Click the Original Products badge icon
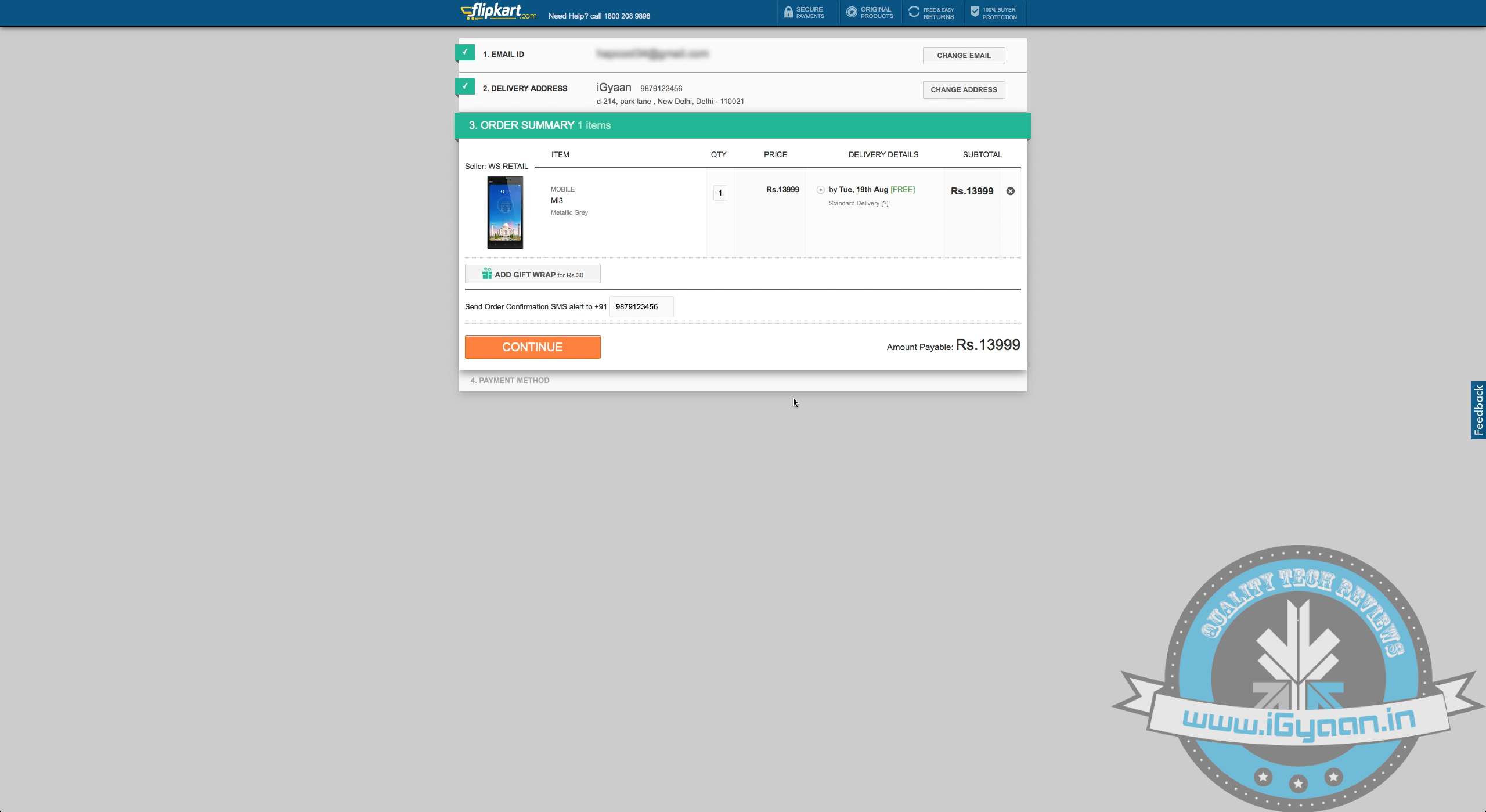This screenshot has width=1486, height=812. click(x=851, y=12)
